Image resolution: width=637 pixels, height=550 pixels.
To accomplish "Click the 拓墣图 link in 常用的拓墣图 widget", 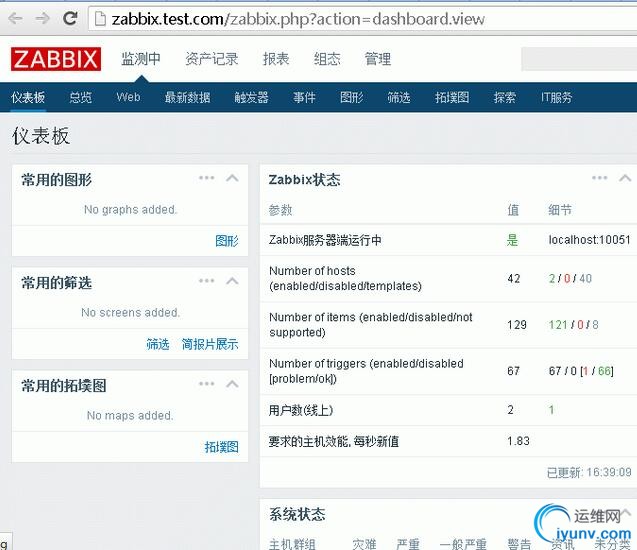I will pos(221,447).
